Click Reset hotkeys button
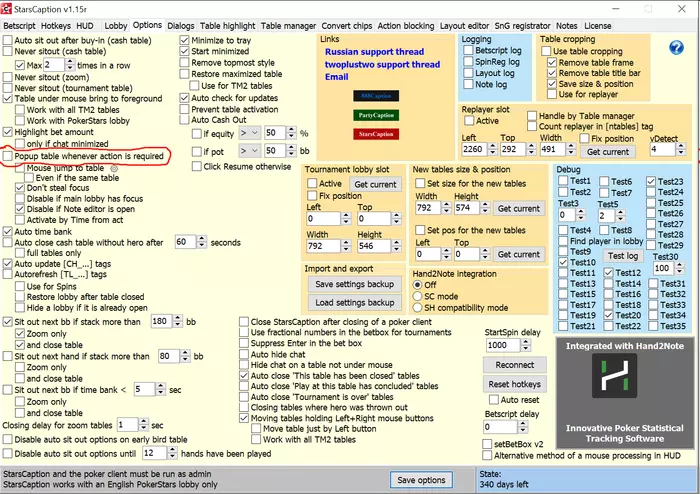 pos(514,384)
